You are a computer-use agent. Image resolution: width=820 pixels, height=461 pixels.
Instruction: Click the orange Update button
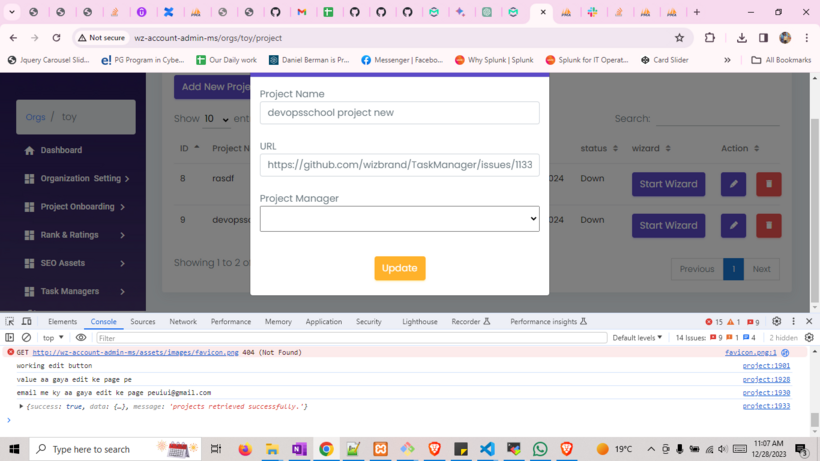coord(400,268)
